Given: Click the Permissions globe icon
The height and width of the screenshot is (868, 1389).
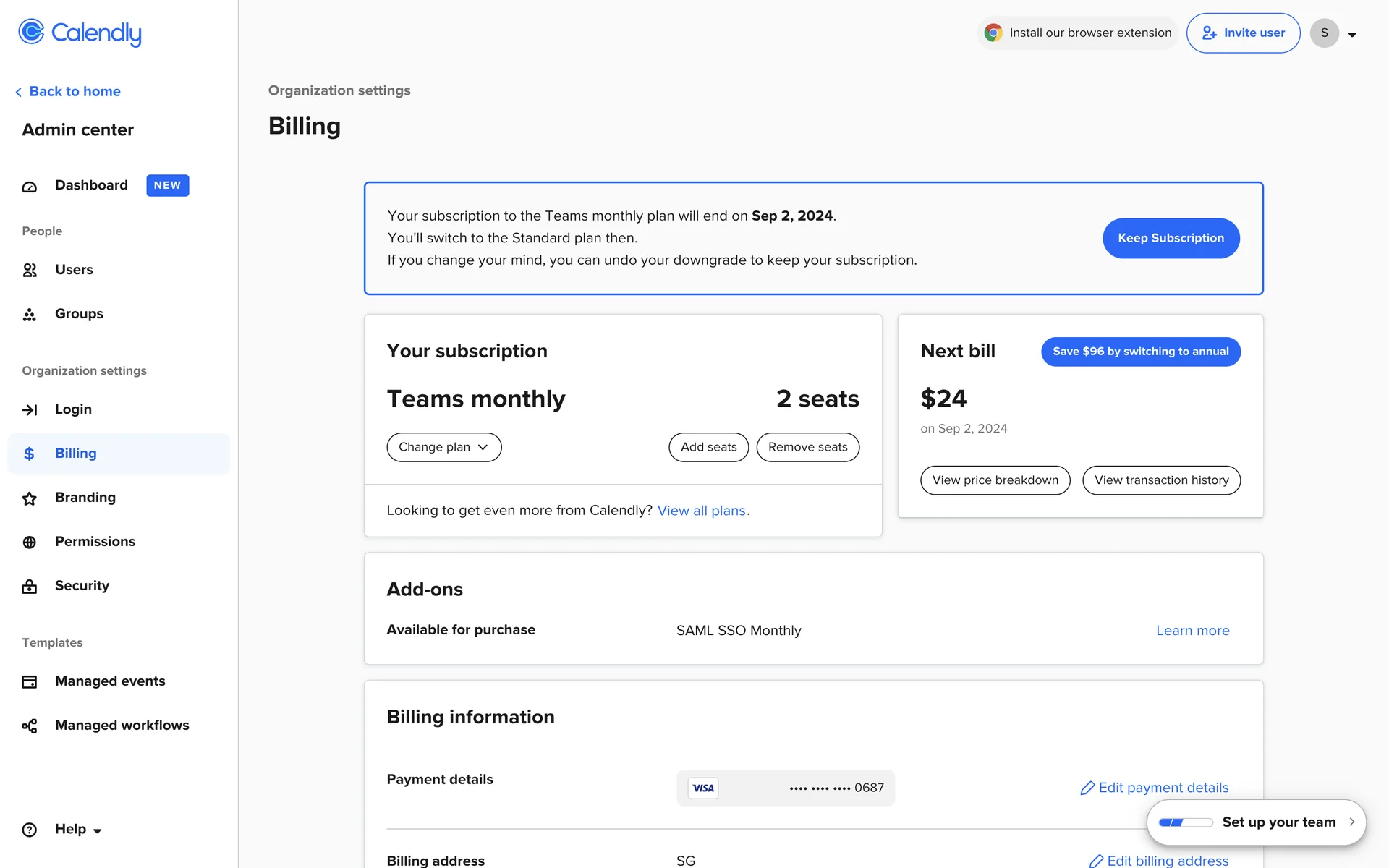Looking at the screenshot, I should pyautogui.click(x=30, y=542).
